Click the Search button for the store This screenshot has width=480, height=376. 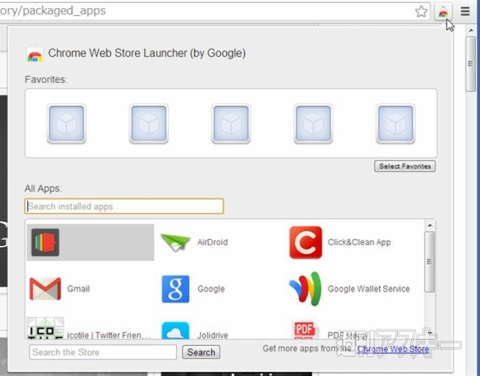201,352
